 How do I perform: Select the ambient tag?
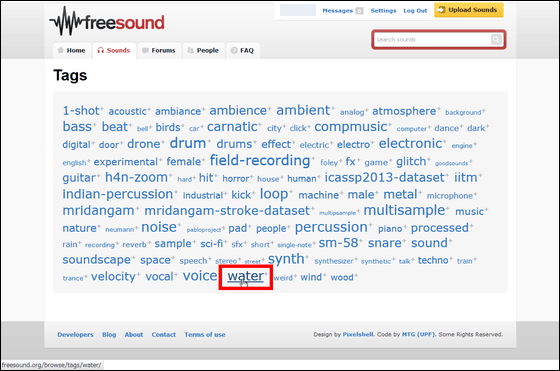coord(303,110)
